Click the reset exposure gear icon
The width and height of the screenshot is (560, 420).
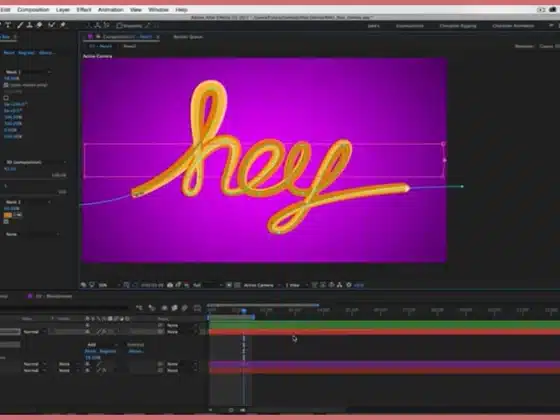[x=349, y=285]
